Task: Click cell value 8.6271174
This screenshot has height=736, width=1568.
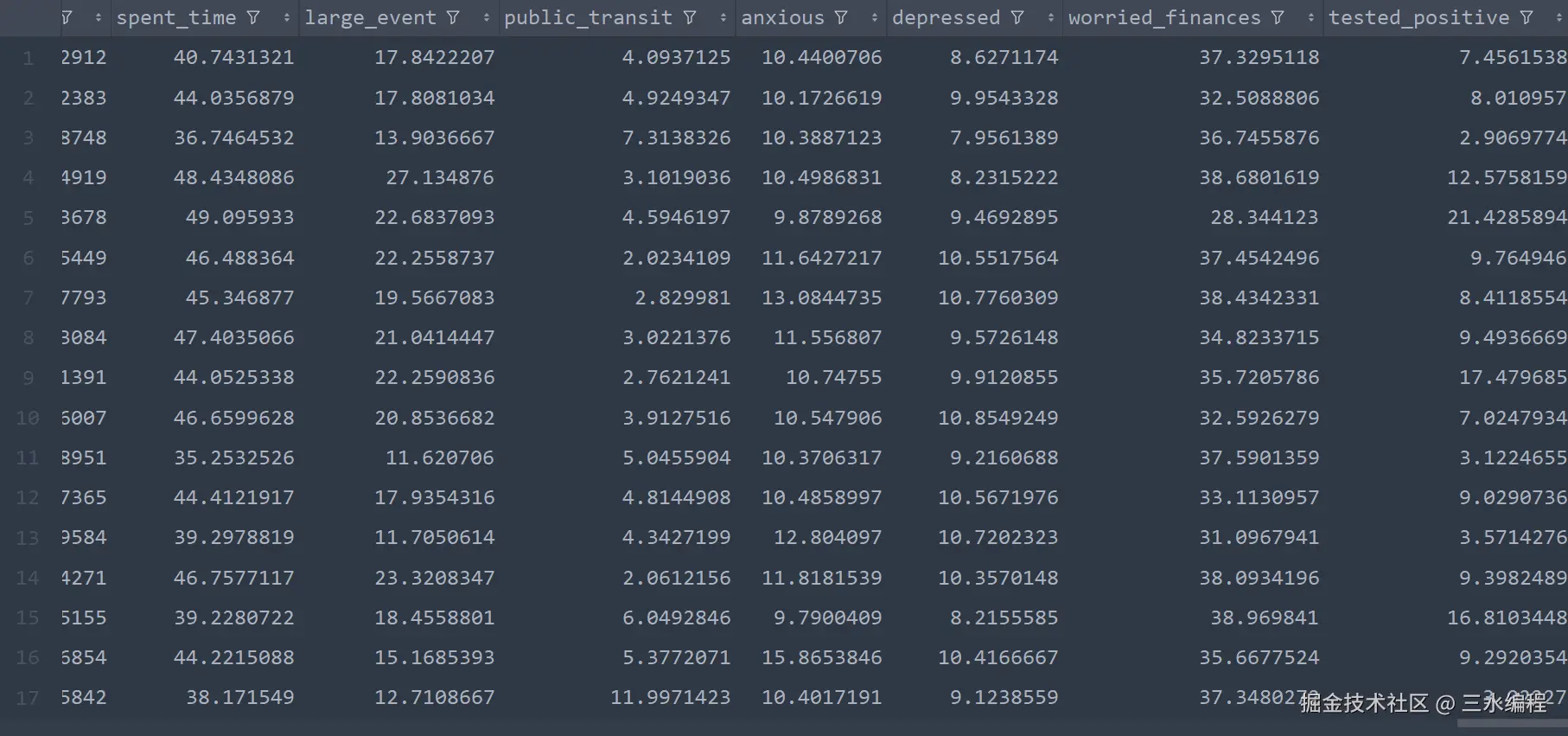Action: coord(1004,57)
